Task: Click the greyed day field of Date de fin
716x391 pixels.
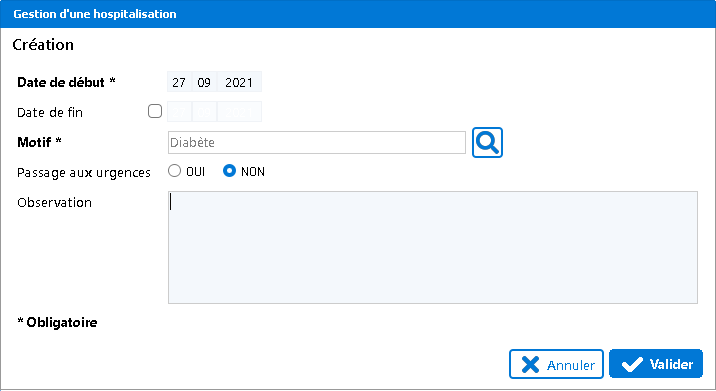Action: (x=179, y=112)
